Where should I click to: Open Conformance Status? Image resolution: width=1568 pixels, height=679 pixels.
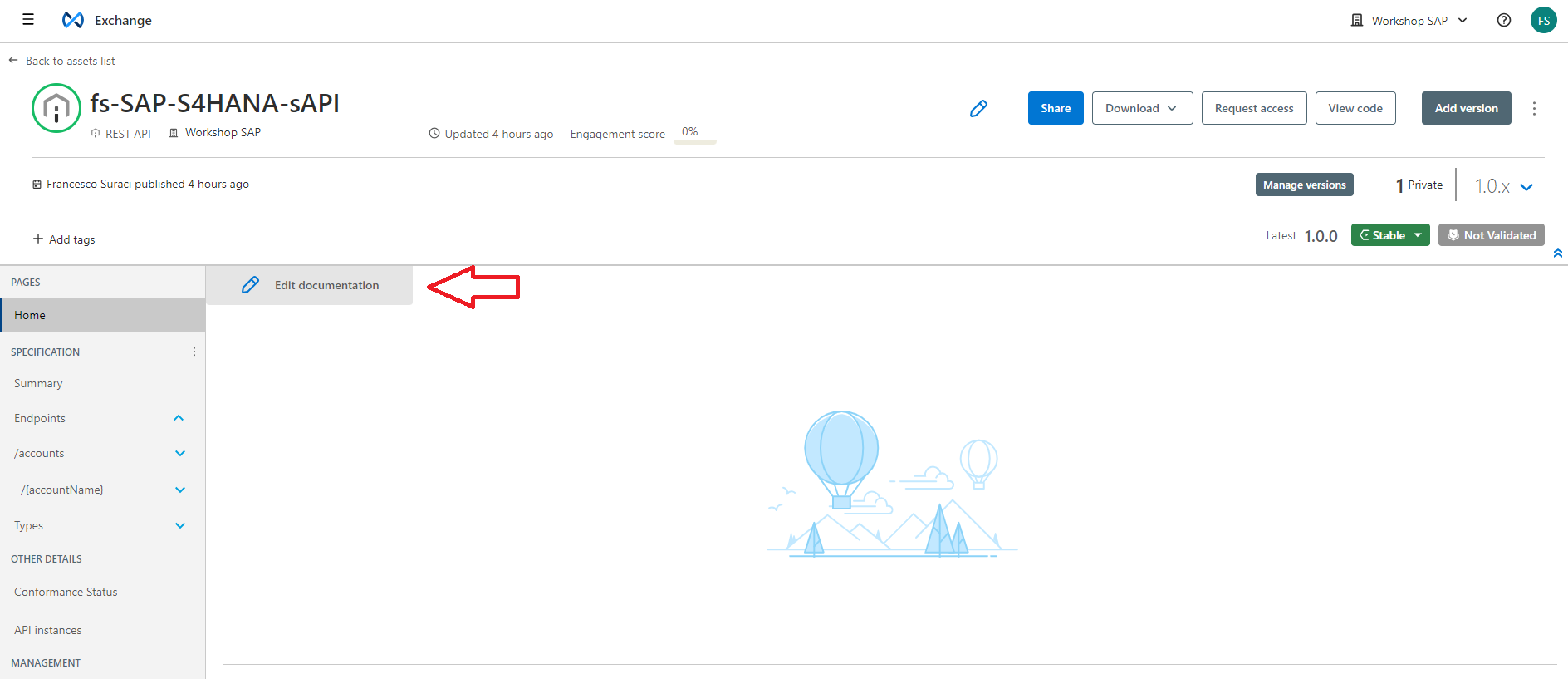click(66, 592)
